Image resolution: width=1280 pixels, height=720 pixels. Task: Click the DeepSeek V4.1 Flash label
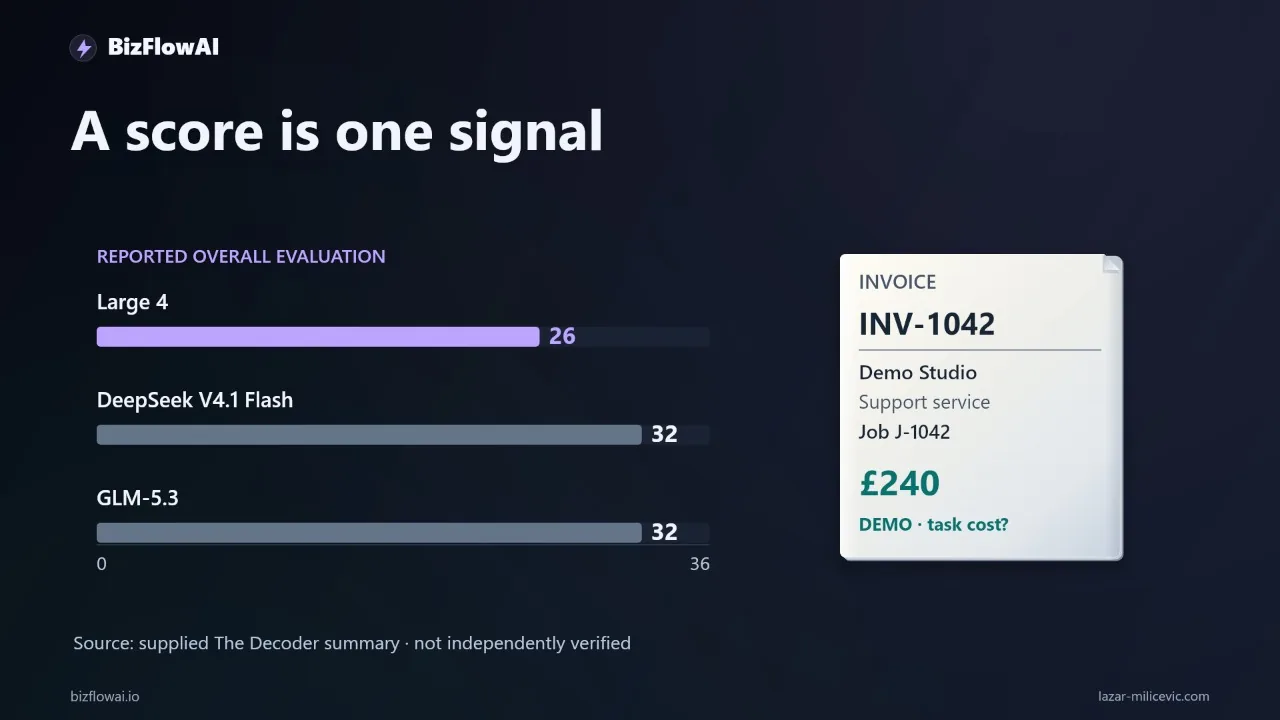click(x=195, y=400)
